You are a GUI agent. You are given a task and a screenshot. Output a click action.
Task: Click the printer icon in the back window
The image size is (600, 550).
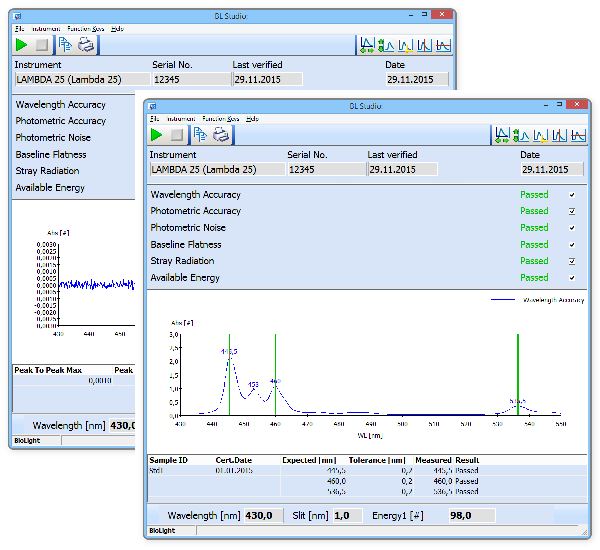86,45
